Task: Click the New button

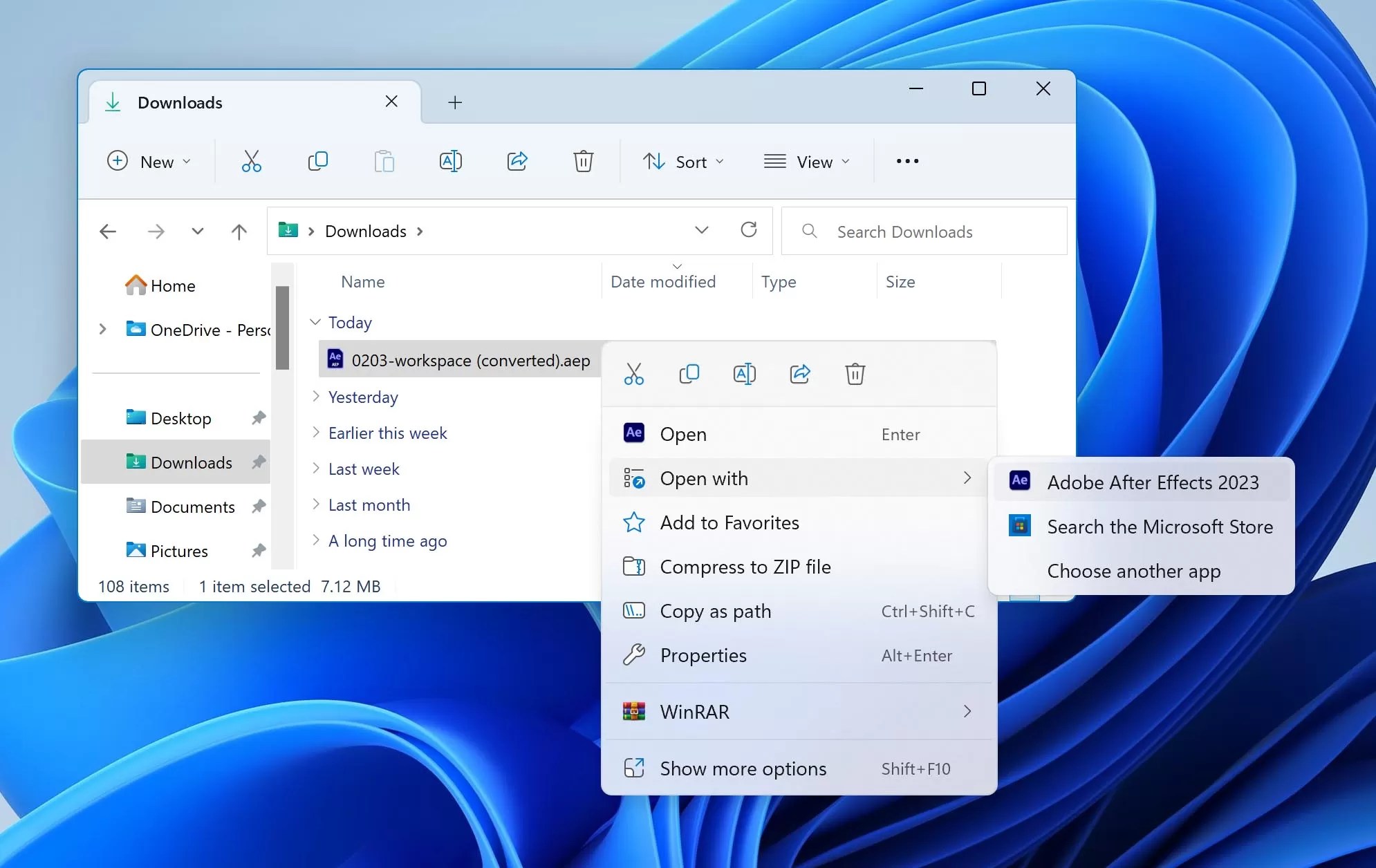Action: point(148,162)
